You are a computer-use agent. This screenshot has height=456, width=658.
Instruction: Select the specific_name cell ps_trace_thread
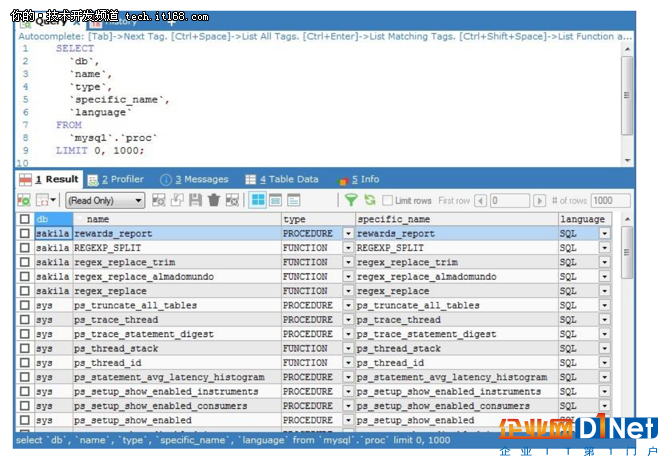457,320
